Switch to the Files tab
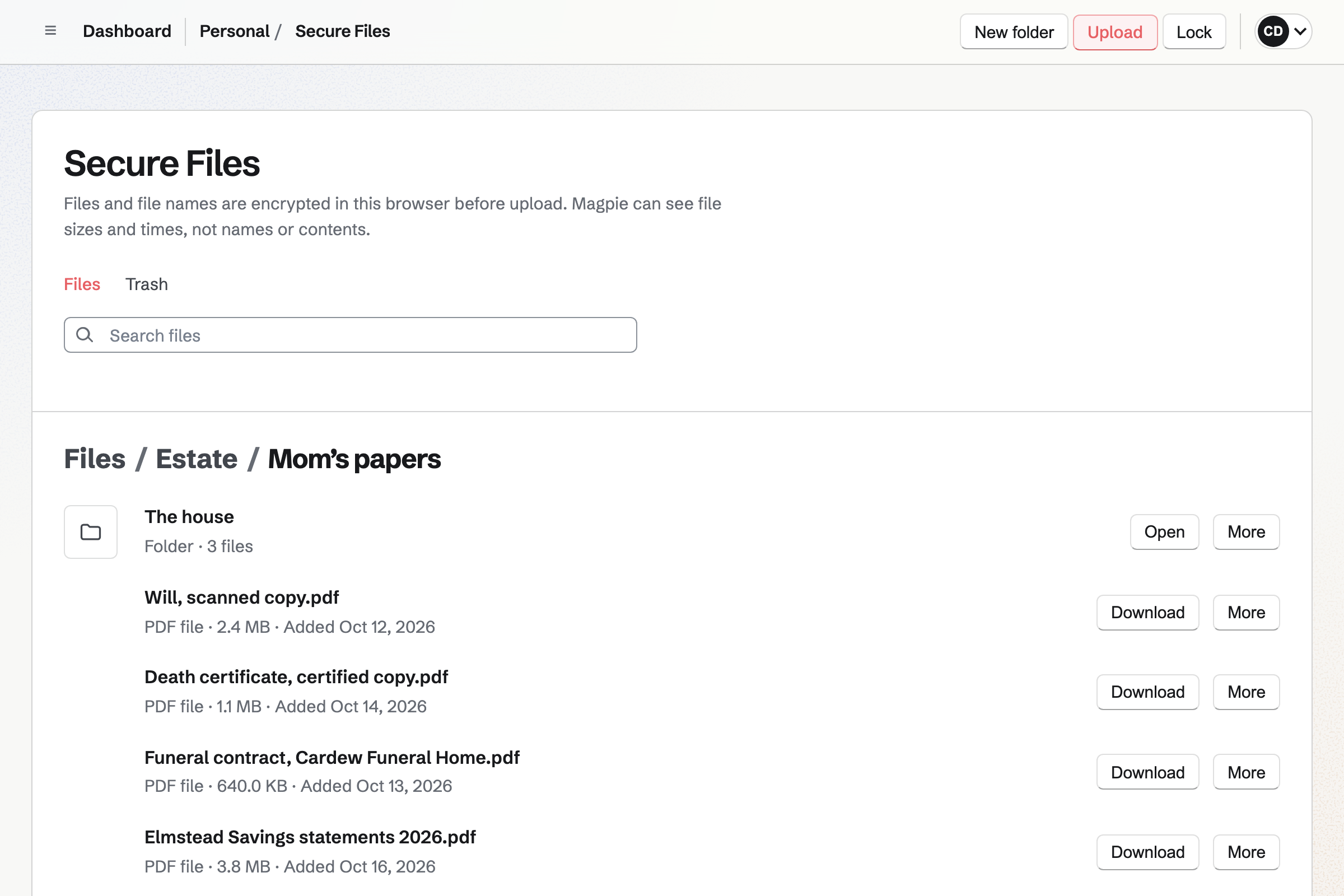The width and height of the screenshot is (1344, 896). coord(82,284)
